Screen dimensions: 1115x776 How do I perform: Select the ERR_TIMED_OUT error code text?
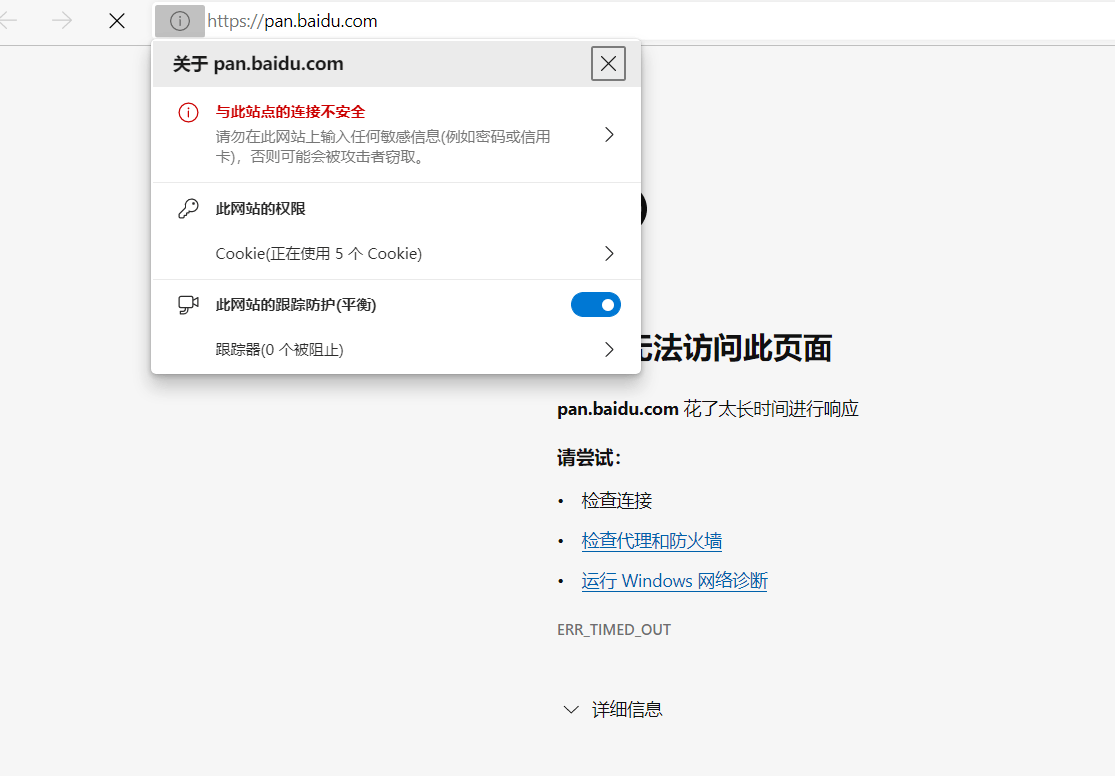614,629
